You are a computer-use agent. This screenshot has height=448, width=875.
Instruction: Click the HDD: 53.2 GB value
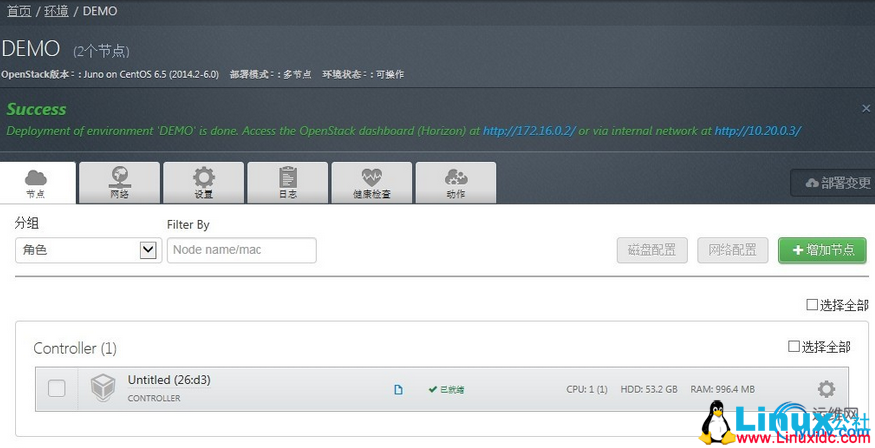pos(649,389)
